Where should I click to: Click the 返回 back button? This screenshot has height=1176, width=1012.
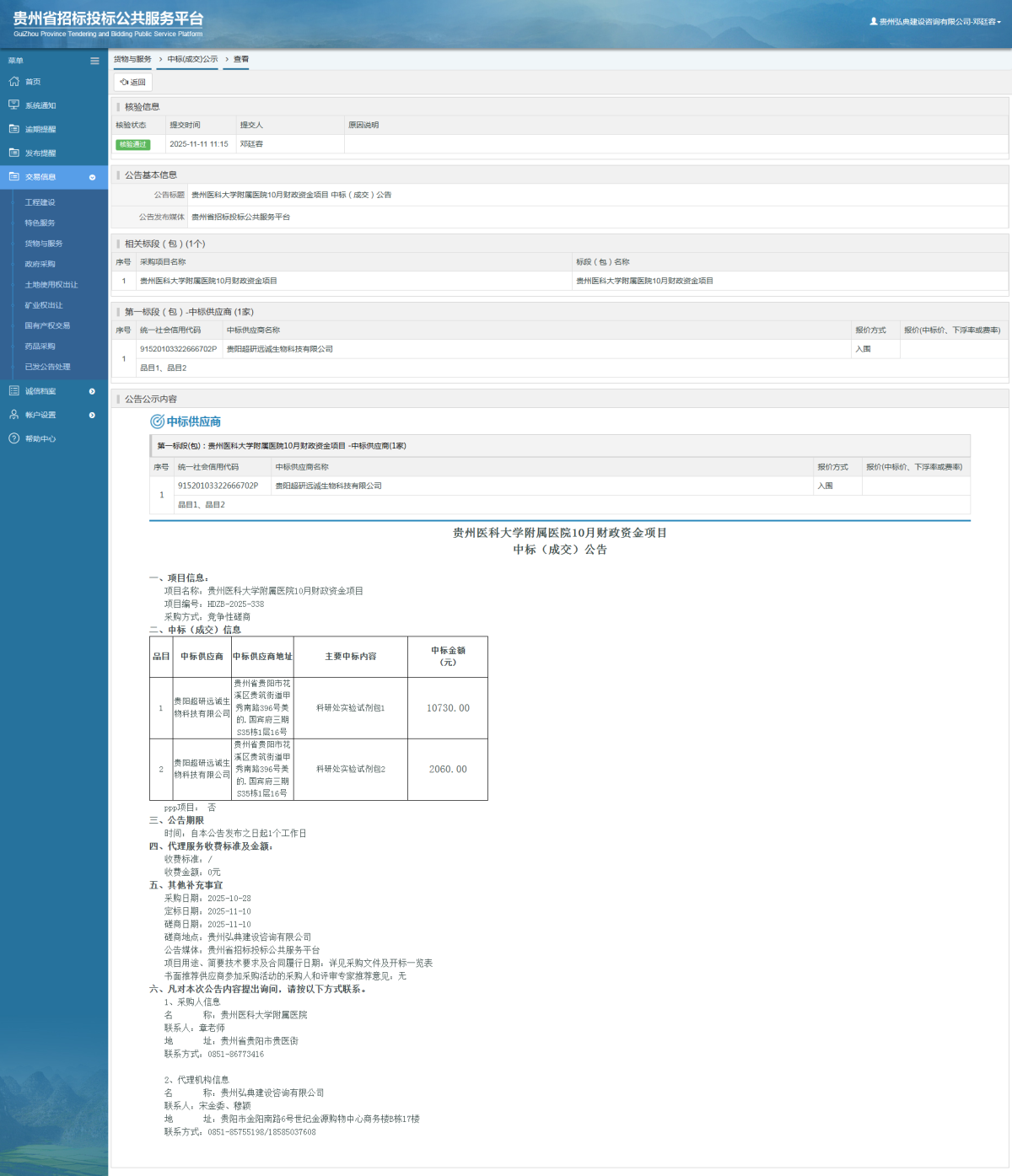point(133,83)
